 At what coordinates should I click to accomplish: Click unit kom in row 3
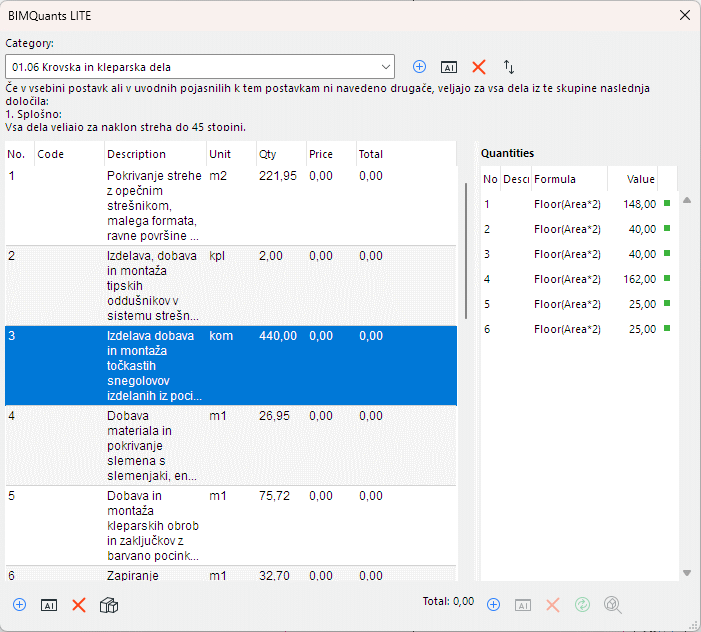pos(221,336)
